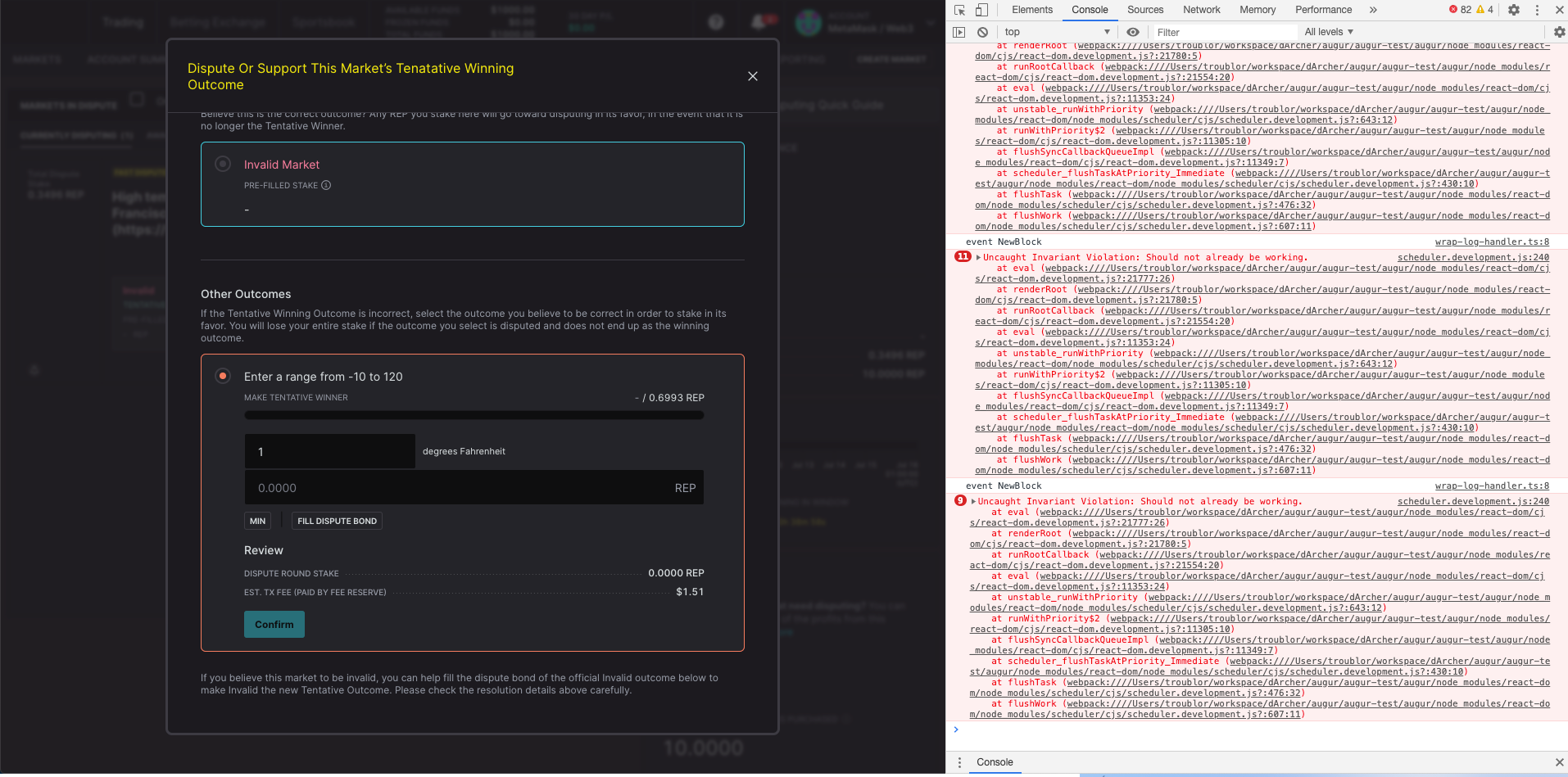Click the help question mark icon
1568x777 pixels.
715,21
